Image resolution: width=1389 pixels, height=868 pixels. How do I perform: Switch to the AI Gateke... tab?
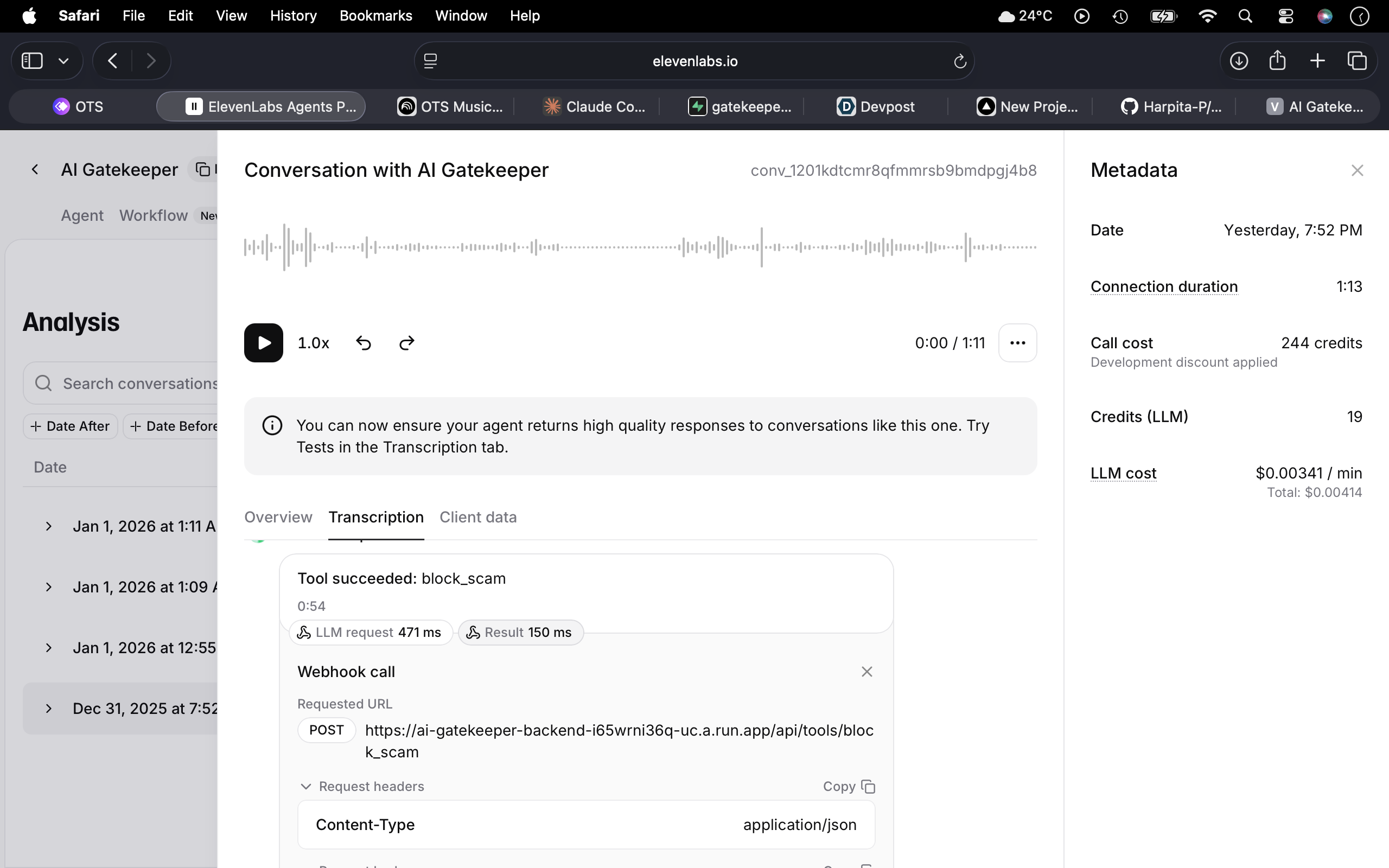click(x=1315, y=107)
